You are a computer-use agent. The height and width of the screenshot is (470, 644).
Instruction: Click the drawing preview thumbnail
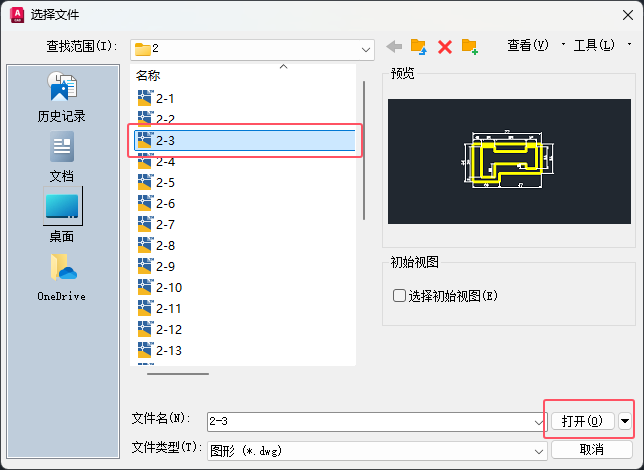[x=509, y=161]
